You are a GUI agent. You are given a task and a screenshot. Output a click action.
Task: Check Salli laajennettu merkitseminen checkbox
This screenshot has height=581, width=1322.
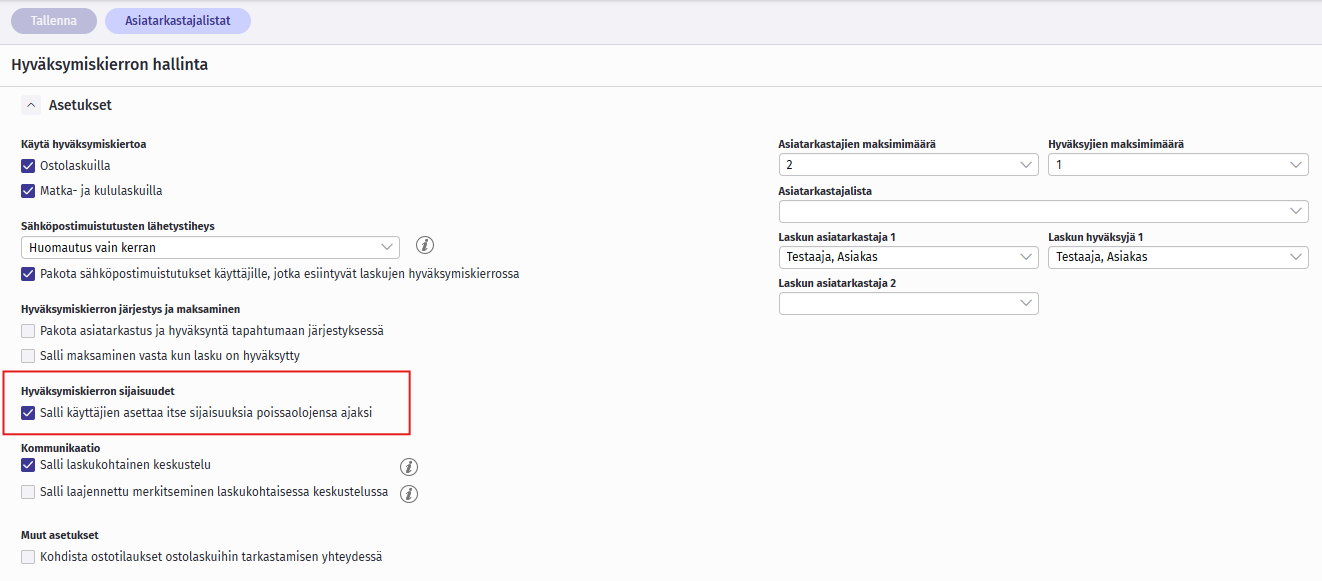coord(28,492)
